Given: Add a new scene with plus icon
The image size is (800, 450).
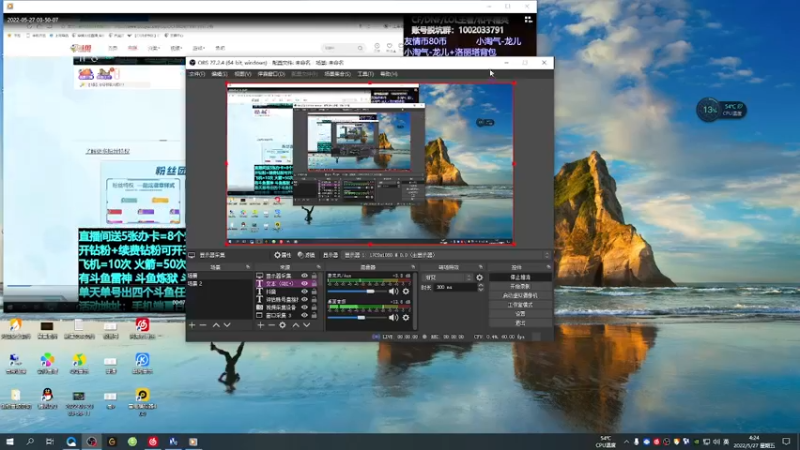Looking at the screenshot, I should [x=192, y=325].
